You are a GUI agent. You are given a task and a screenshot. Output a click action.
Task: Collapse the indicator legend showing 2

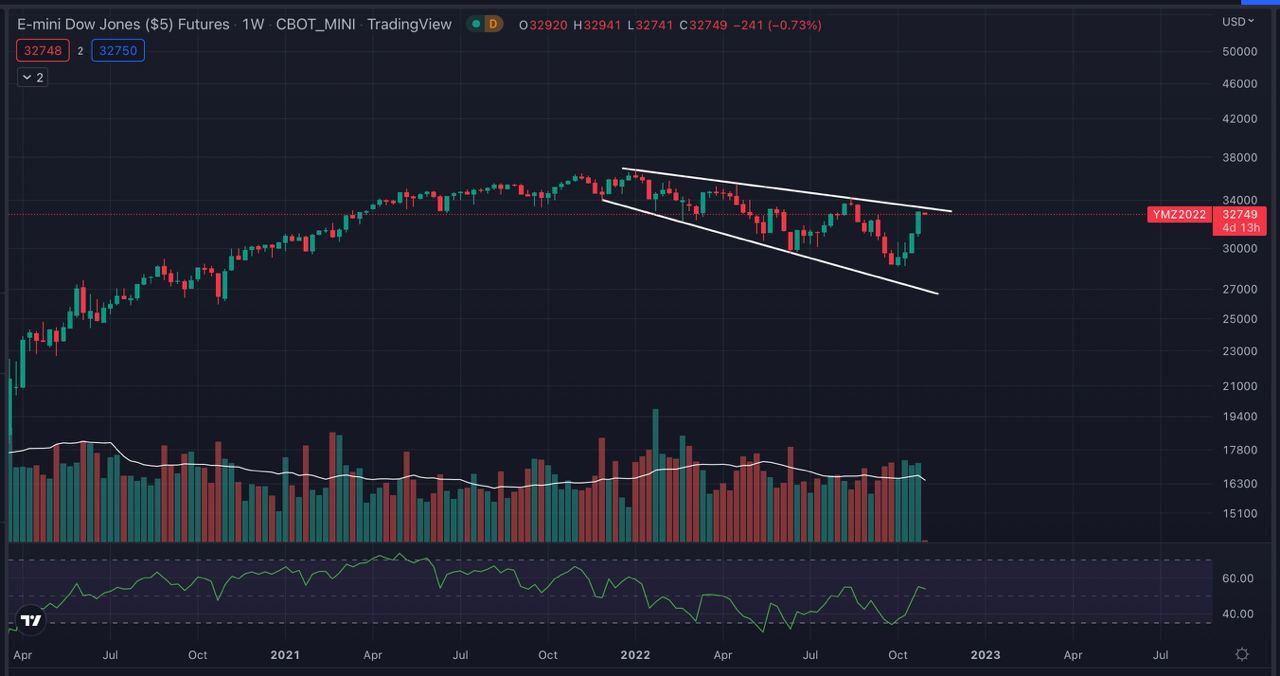[33, 77]
